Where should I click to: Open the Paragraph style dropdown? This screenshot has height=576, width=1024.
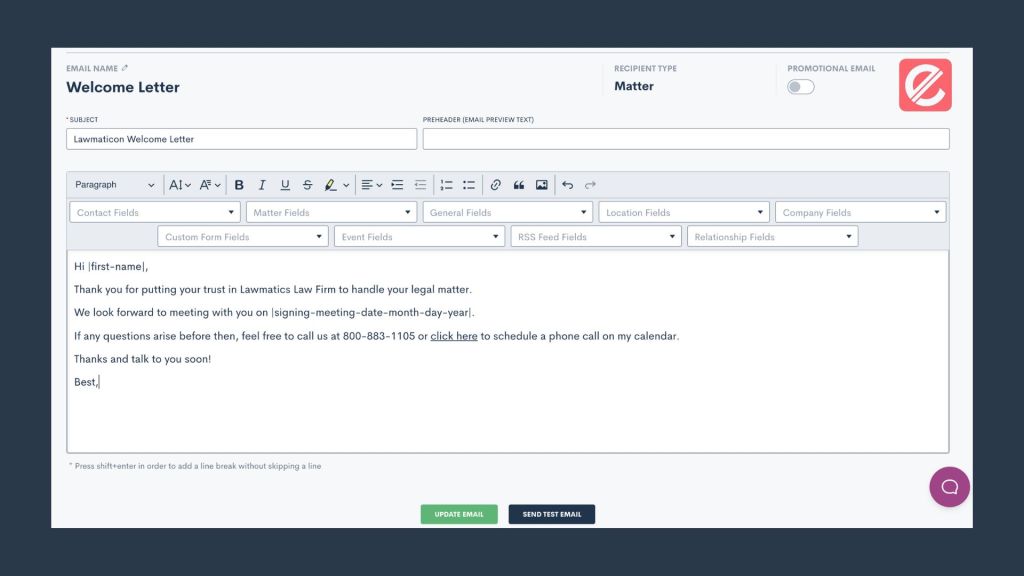click(114, 185)
